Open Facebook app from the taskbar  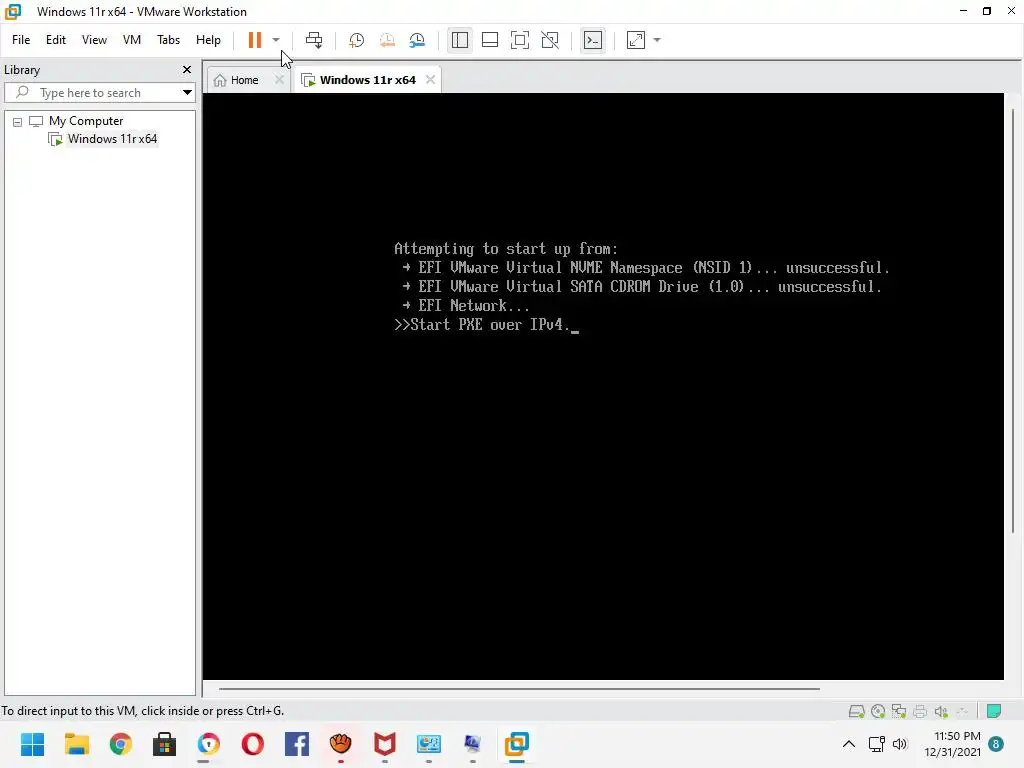296,744
